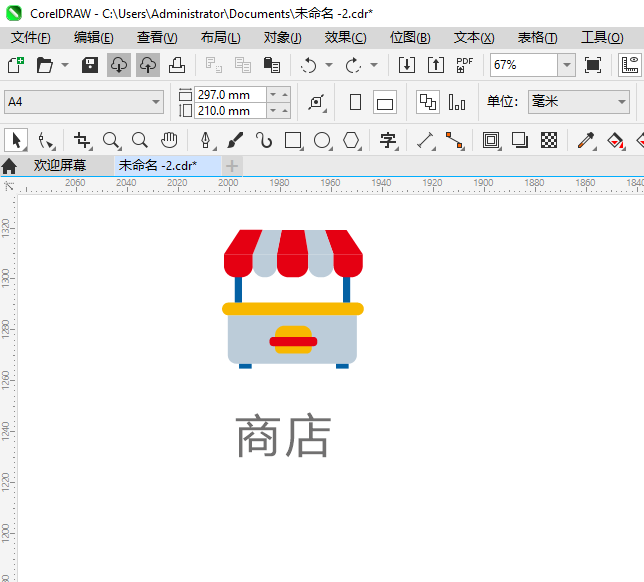Decrease page height with down stepper

point(273,111)
